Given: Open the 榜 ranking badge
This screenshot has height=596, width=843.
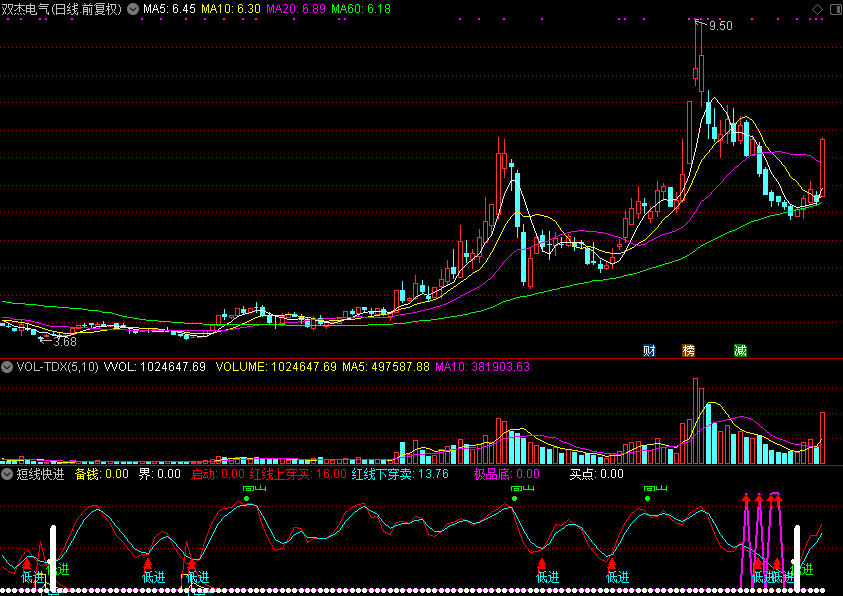Looking at the screenshot, I should (x=688, y=351).
